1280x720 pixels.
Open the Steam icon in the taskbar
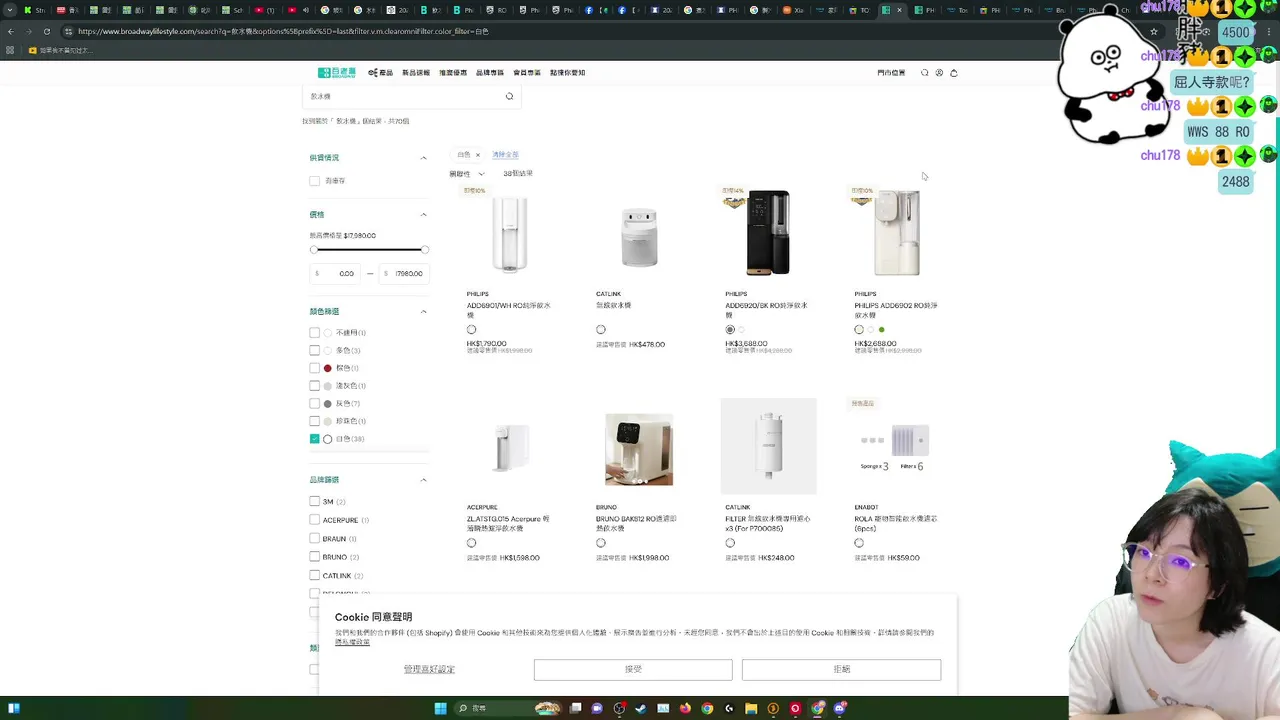(x=641, y=708)
